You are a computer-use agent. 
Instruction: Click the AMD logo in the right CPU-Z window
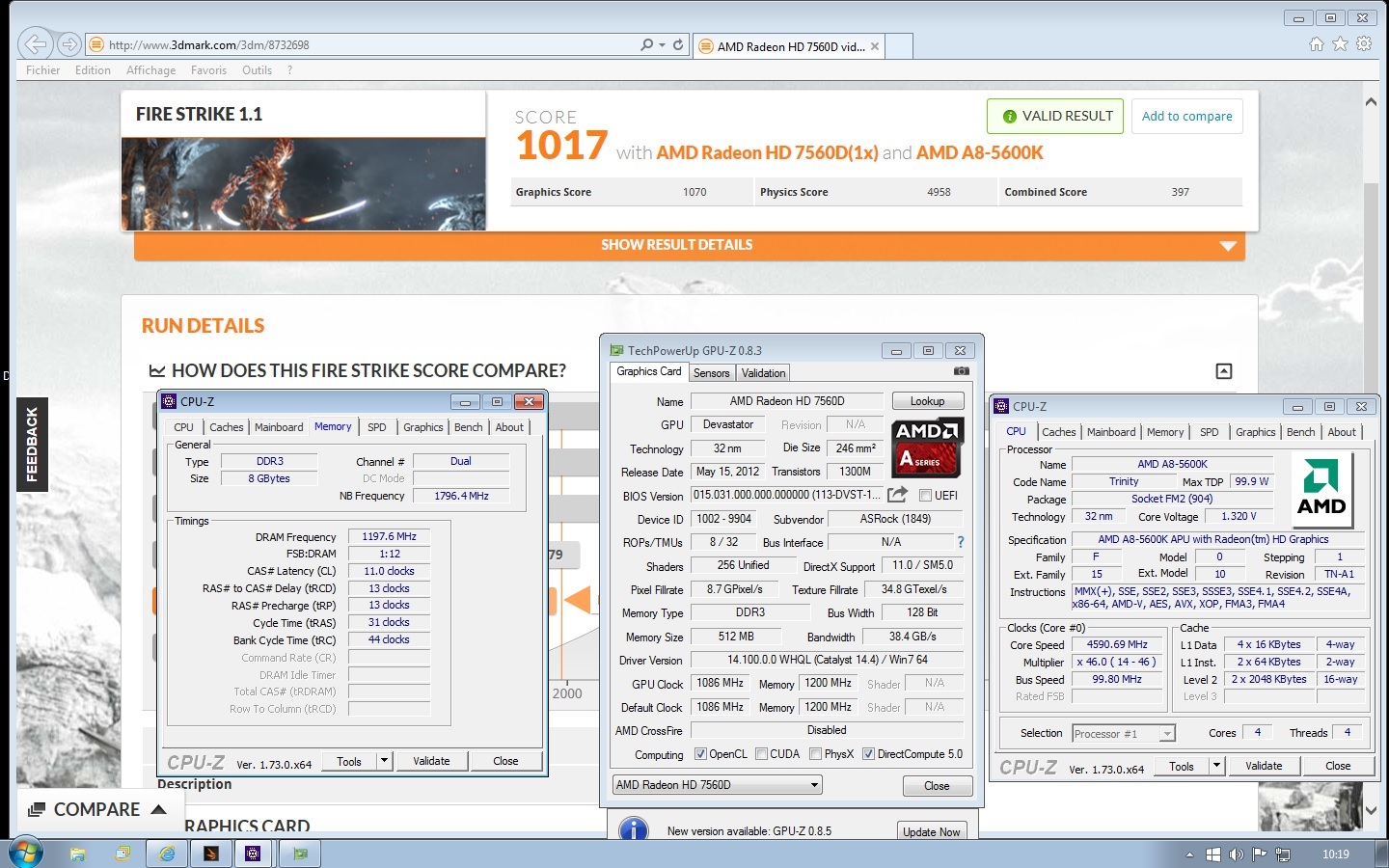coord(1321,488)
